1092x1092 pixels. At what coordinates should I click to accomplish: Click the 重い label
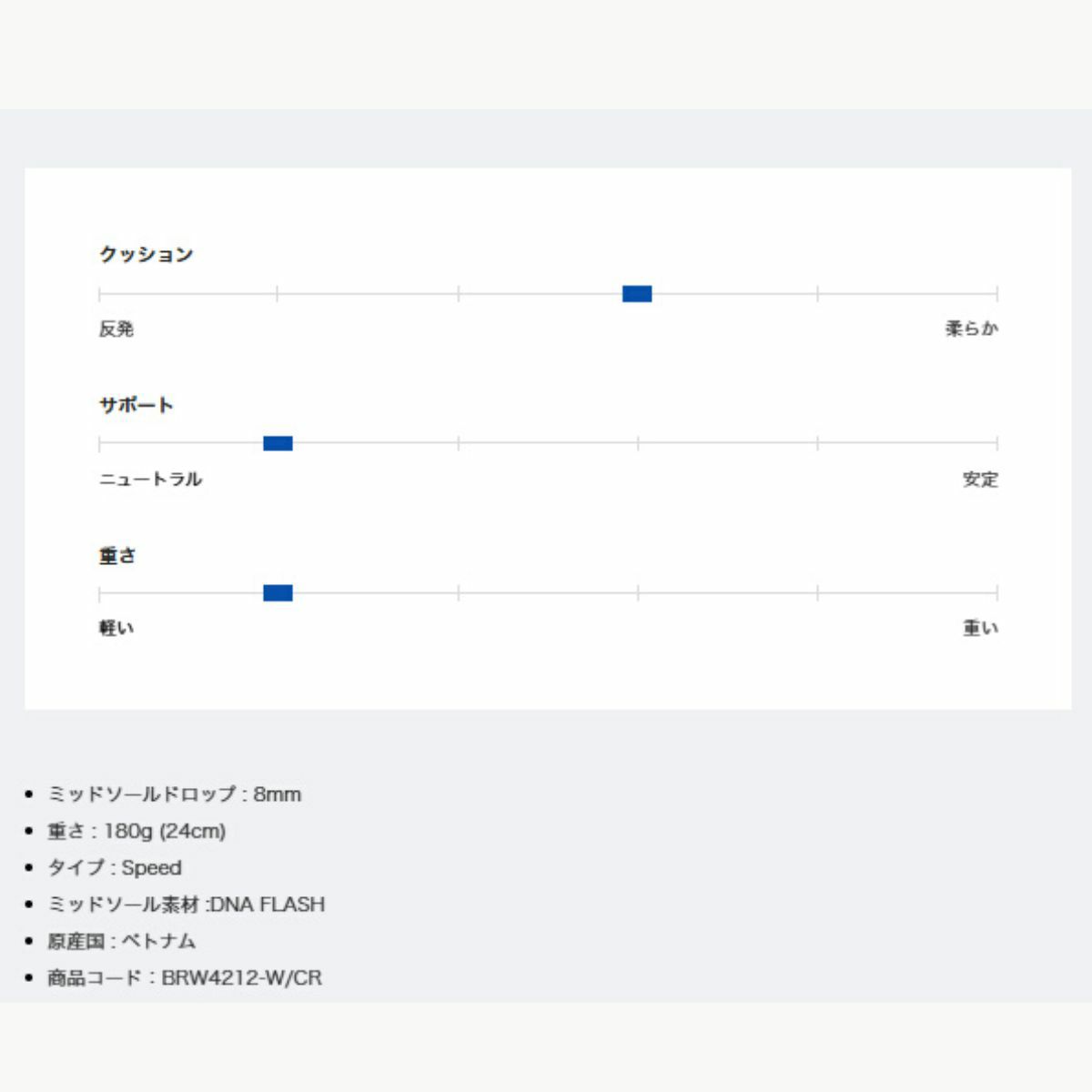[x=980, y=629]
